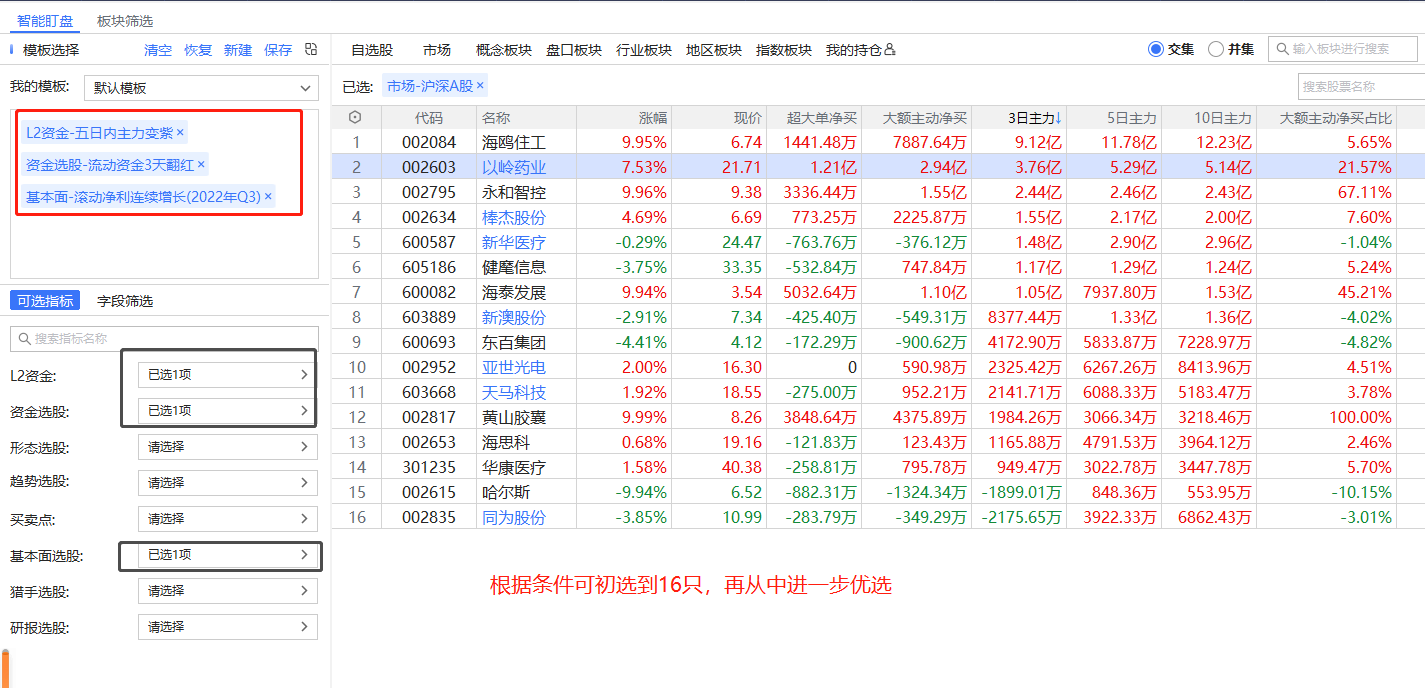
Task: Select the 概念板块 category
Action: coord(504,50)
